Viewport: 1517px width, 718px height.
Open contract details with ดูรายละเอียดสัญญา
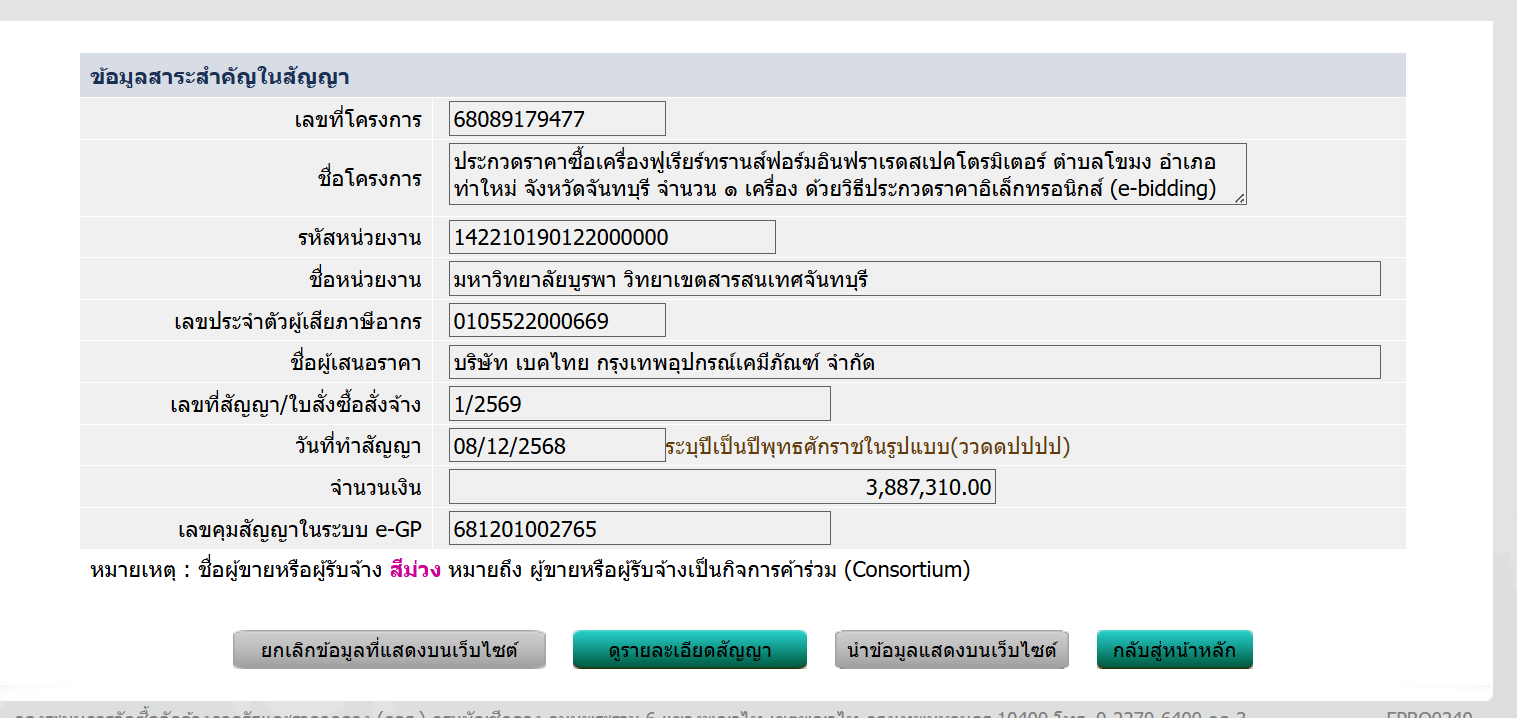(689, 650)
